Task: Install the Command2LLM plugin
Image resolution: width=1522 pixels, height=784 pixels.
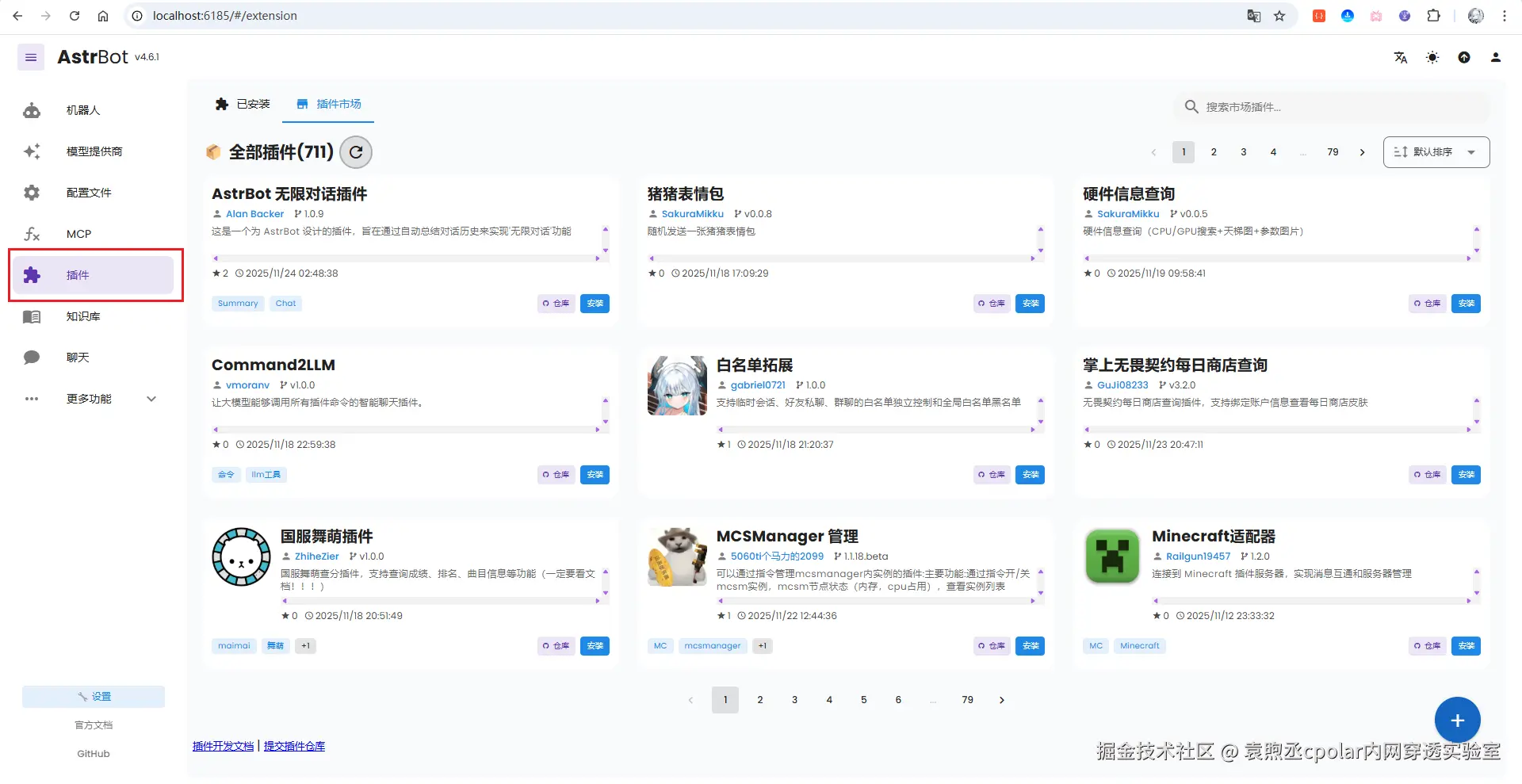Action: (x=595, y=475)
